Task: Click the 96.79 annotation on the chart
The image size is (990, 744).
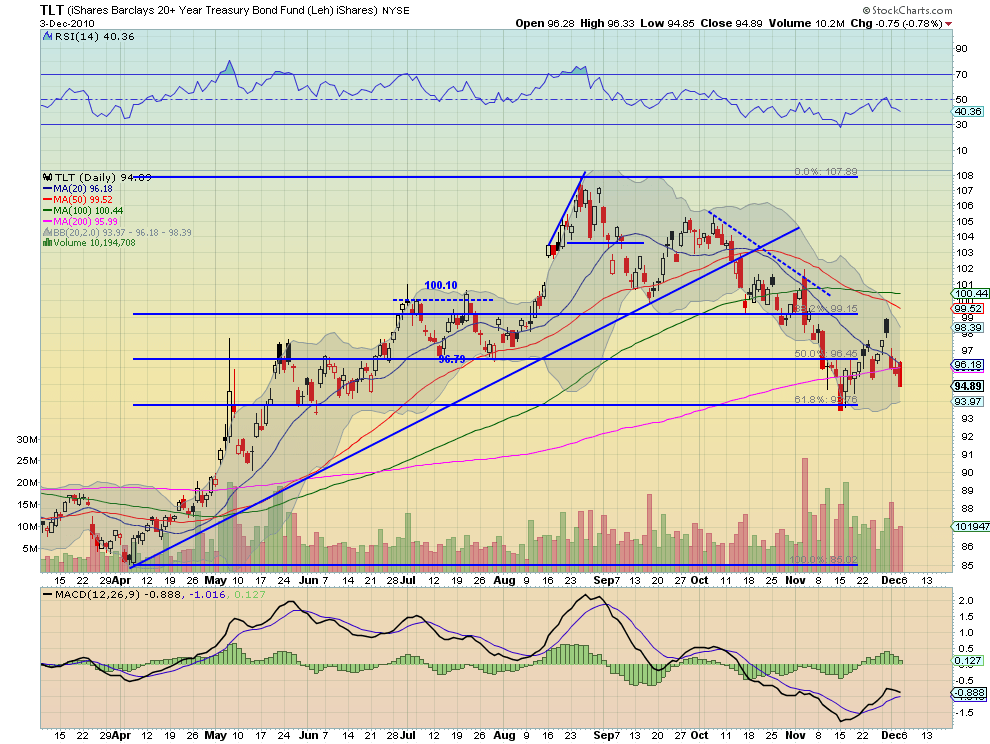Action: (452, 359)
